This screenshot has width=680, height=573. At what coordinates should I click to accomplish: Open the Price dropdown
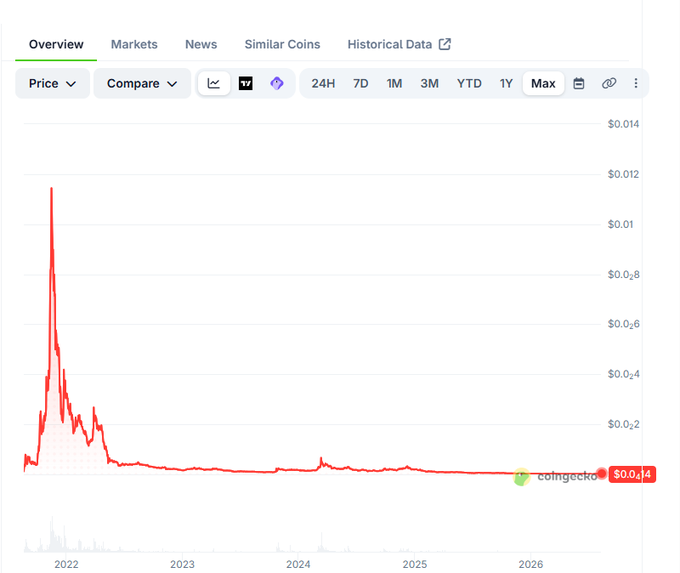point(52,83)
